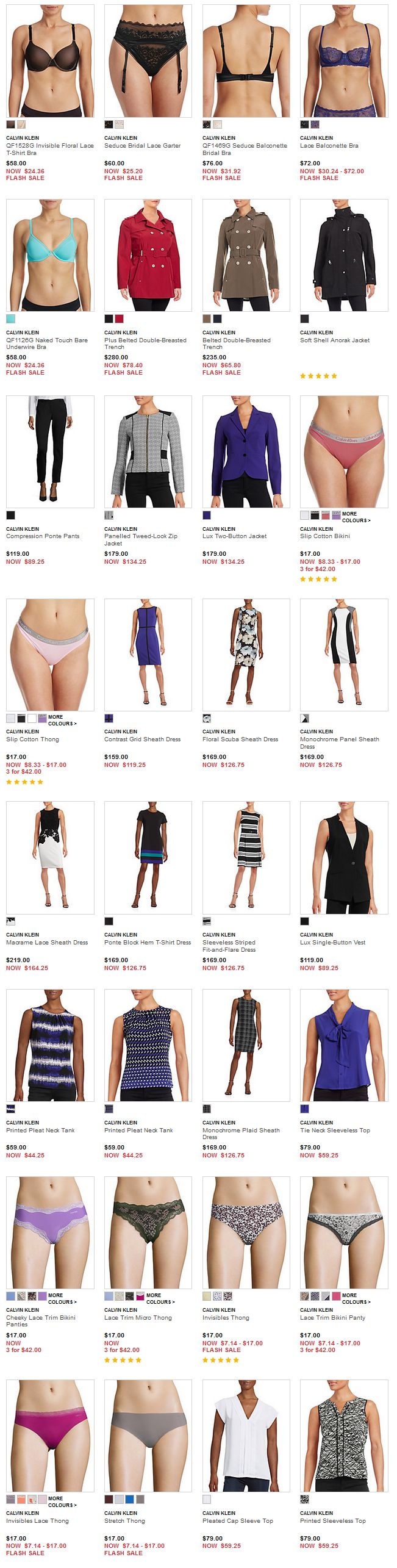
Task: Click the Macrame Lace Sheath Dress title
Action: pos(47,943)
